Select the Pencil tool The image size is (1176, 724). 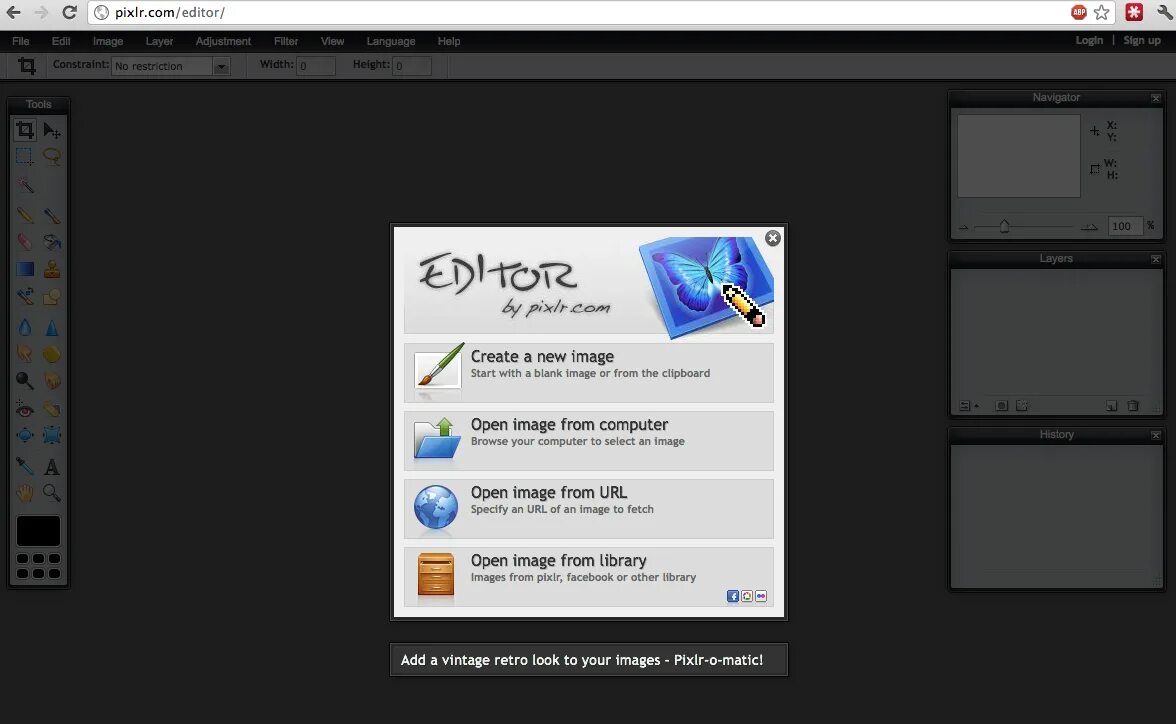pos(25,216)
